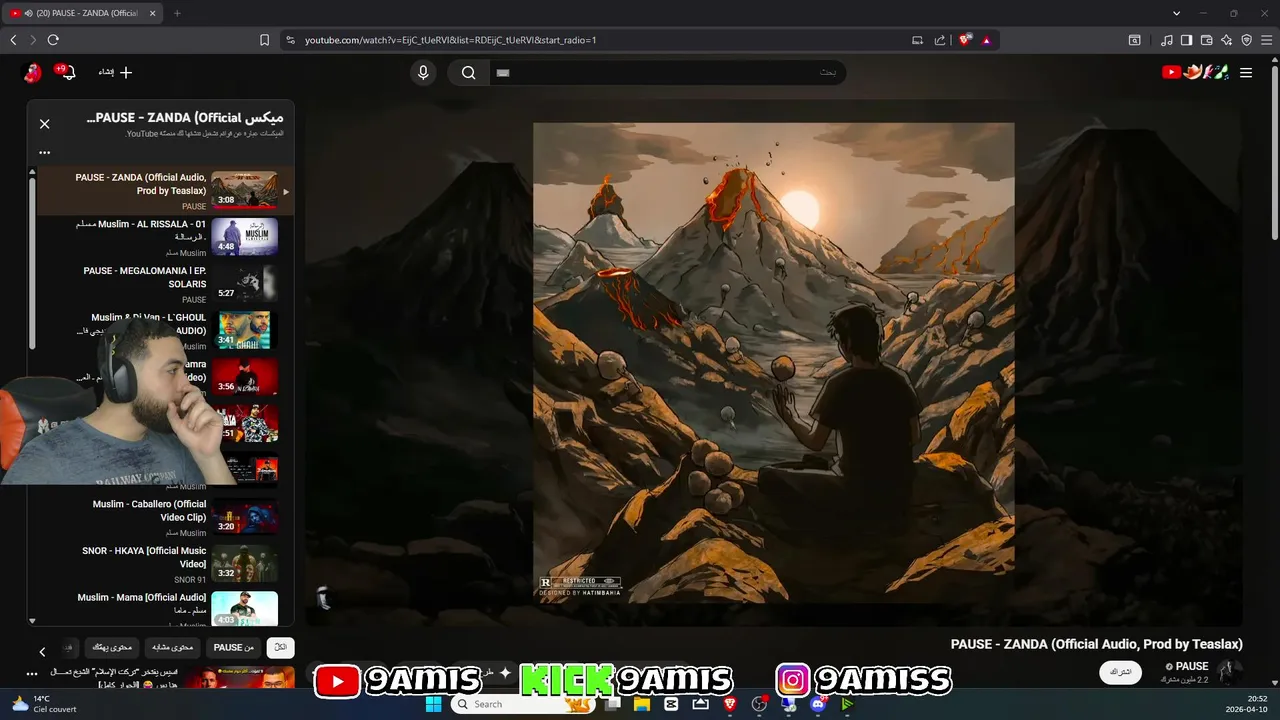
Task: Open the music note playlist icon in toolbar
Action: [x=1167, y=40]
